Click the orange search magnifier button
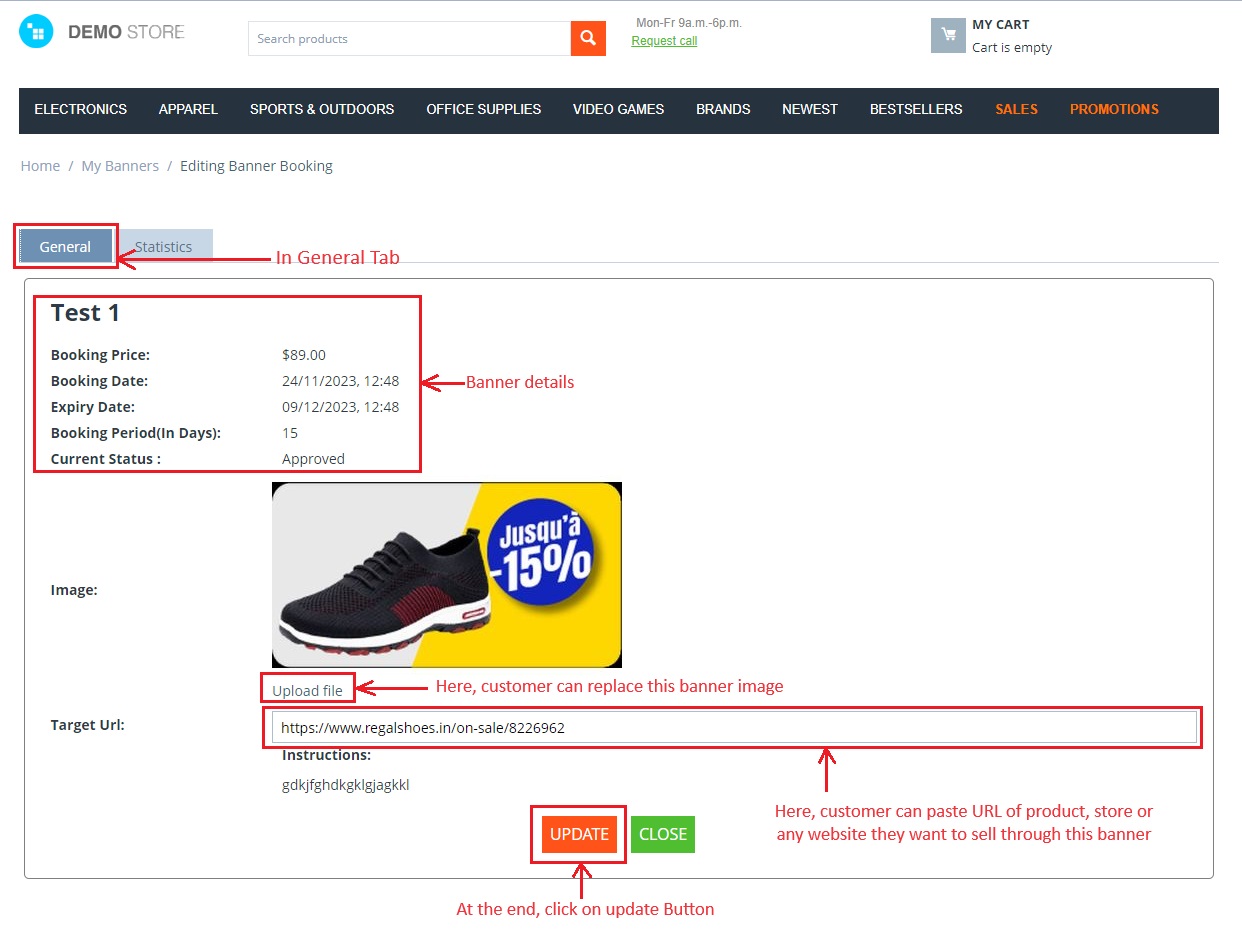Screen dimensions: 1242x950 point(588,38)
